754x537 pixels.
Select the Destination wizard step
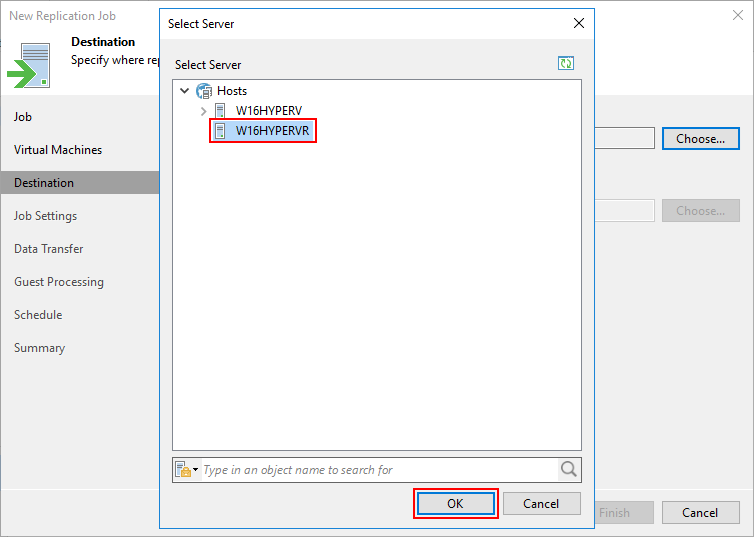[80, 183]
